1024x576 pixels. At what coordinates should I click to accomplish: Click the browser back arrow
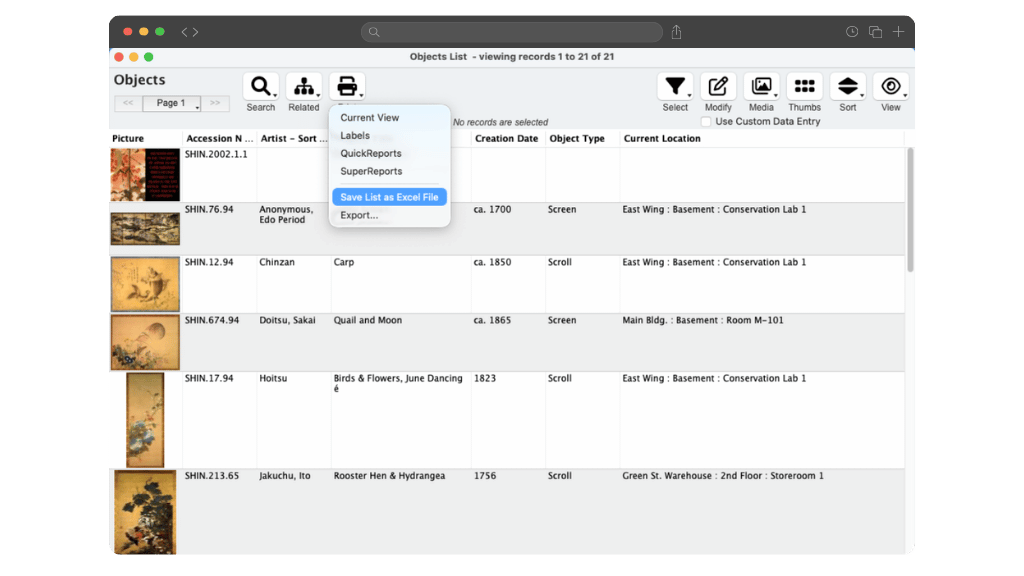pyautogui.click(x=185, y=32)
